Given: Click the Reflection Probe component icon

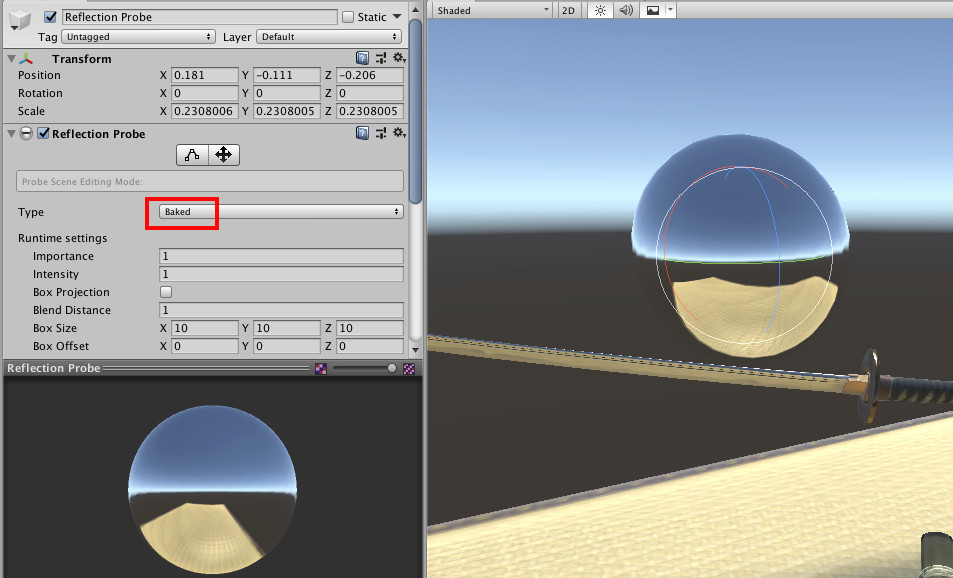Looking at the screenshot, I should pos(26,133).
